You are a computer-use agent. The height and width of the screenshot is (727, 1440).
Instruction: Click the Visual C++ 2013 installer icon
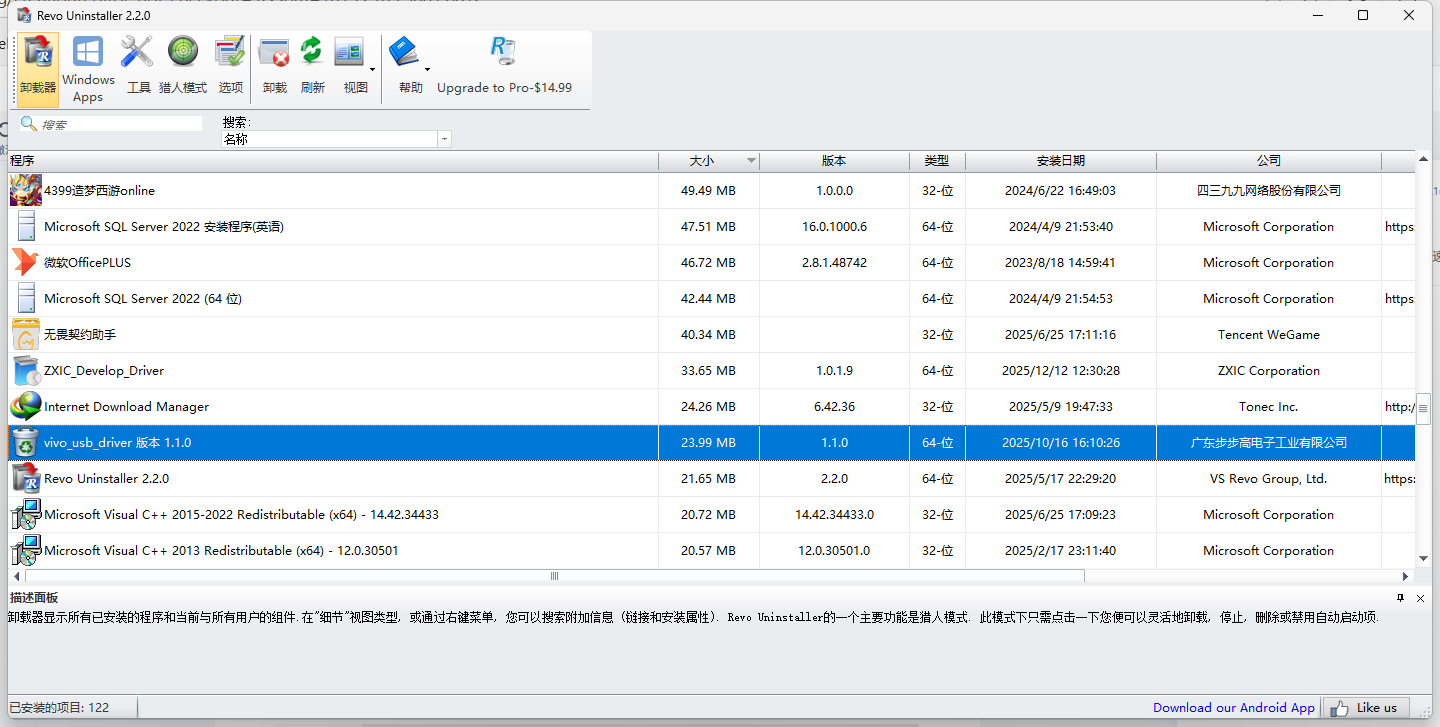point(26,550)
